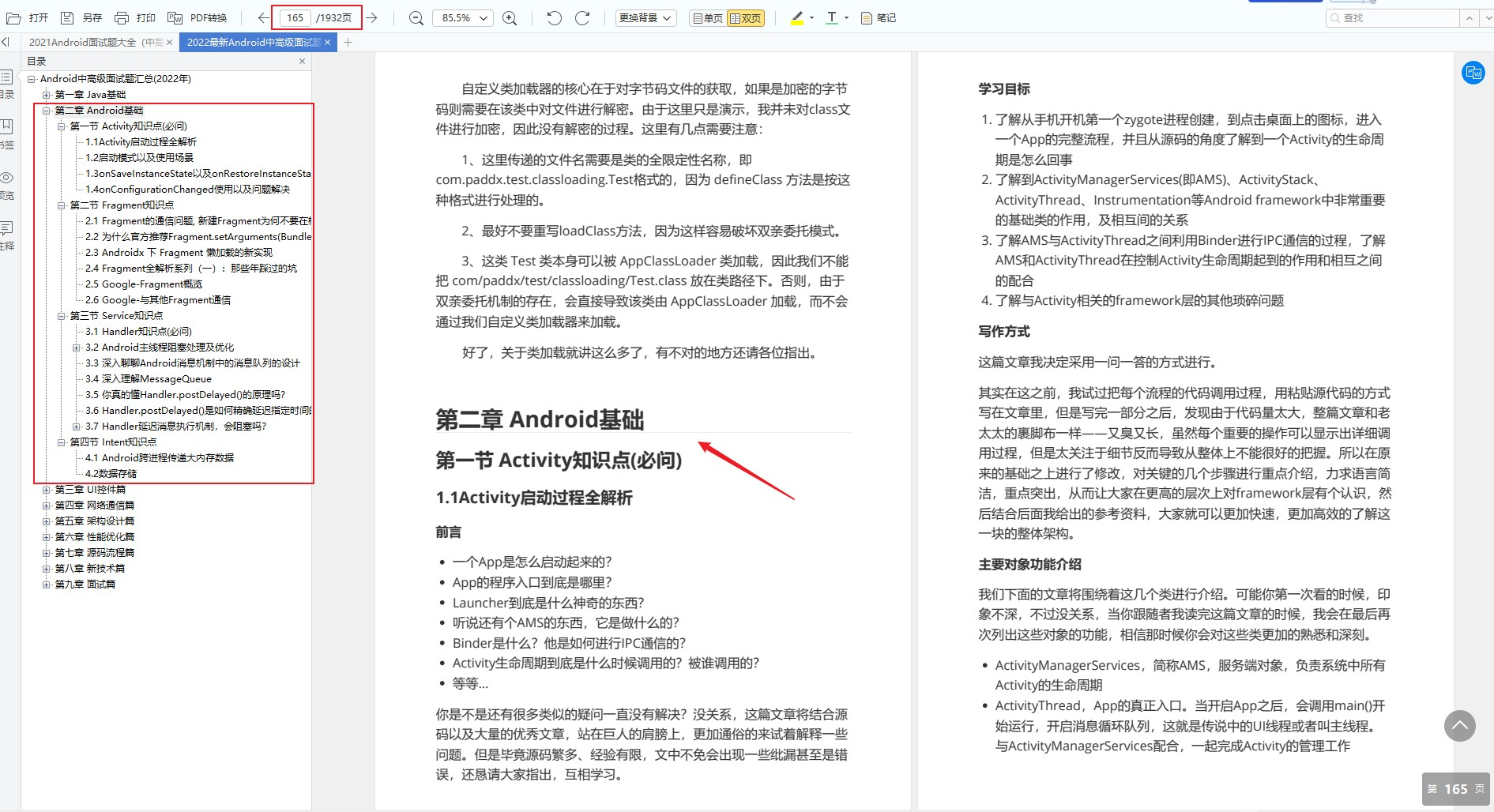Open the 注释 annotations sidebar panel
Image resolution: width=1494 pixels, height=812 pixels.
pyautogui.click(x=6, y=235)
